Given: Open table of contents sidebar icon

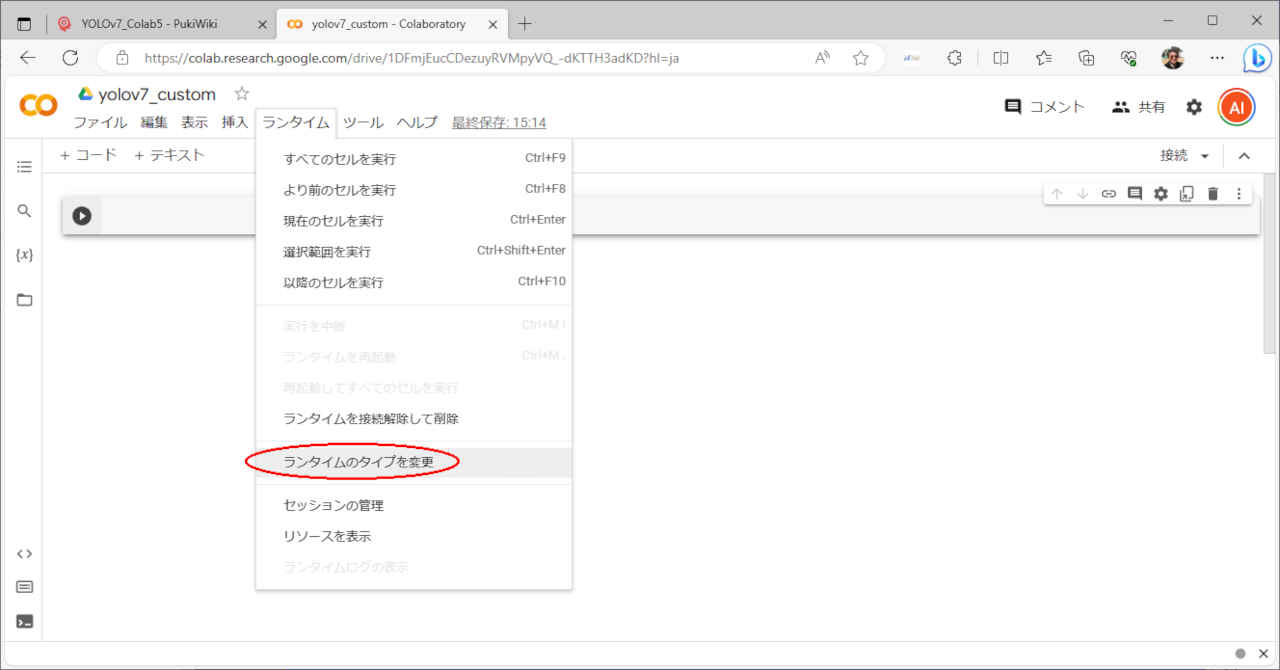Looking at the screenshot, I should pos(25,167).
